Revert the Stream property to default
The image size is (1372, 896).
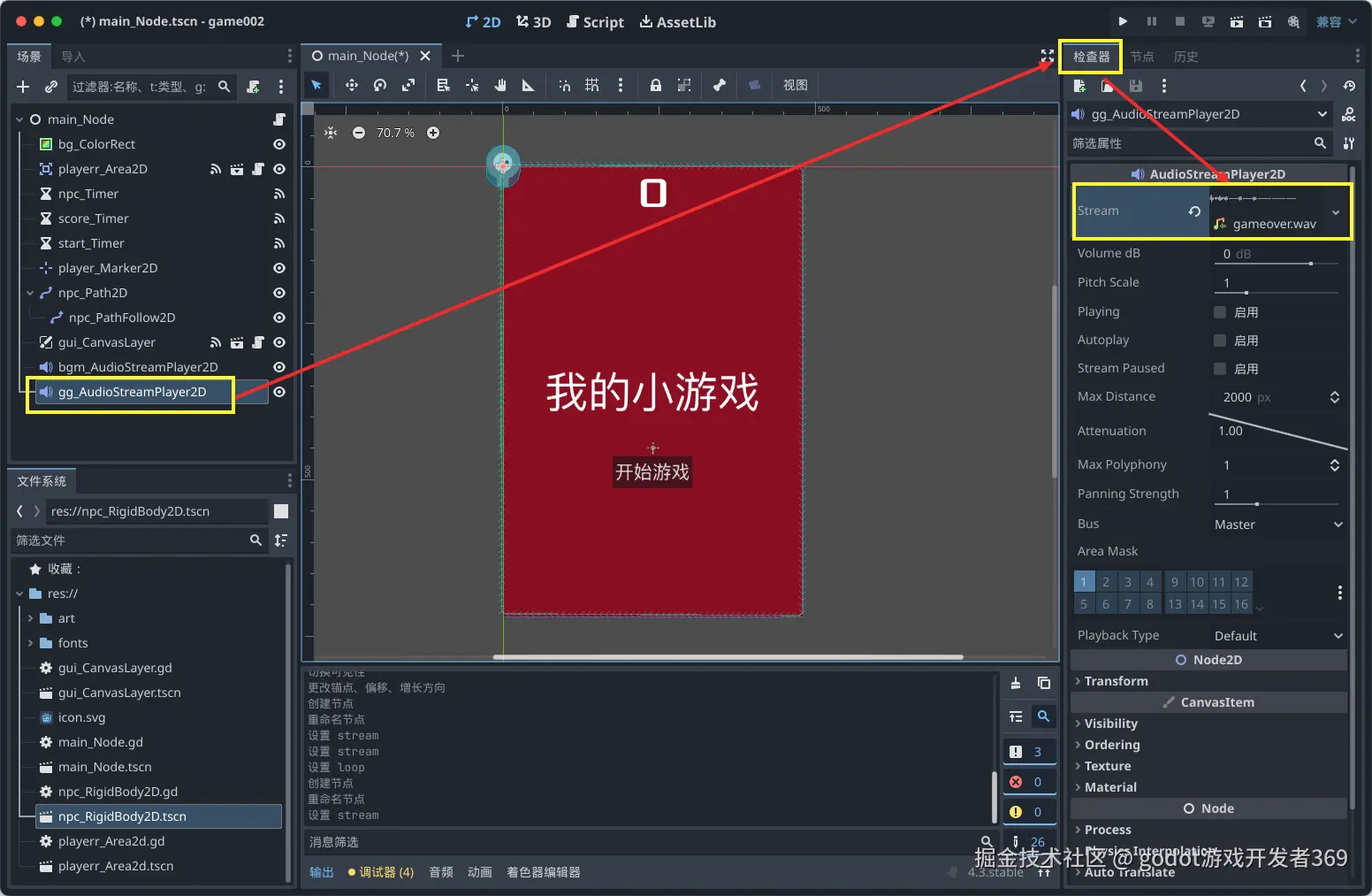[x=1194, y=211]
